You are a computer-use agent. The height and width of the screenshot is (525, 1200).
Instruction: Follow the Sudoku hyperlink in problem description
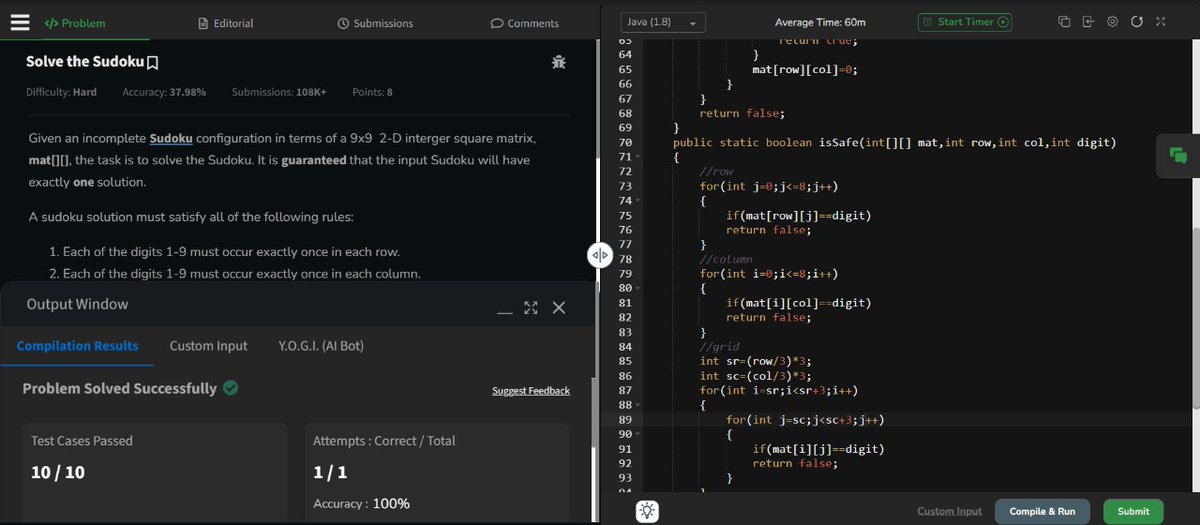tap(171, 138)
